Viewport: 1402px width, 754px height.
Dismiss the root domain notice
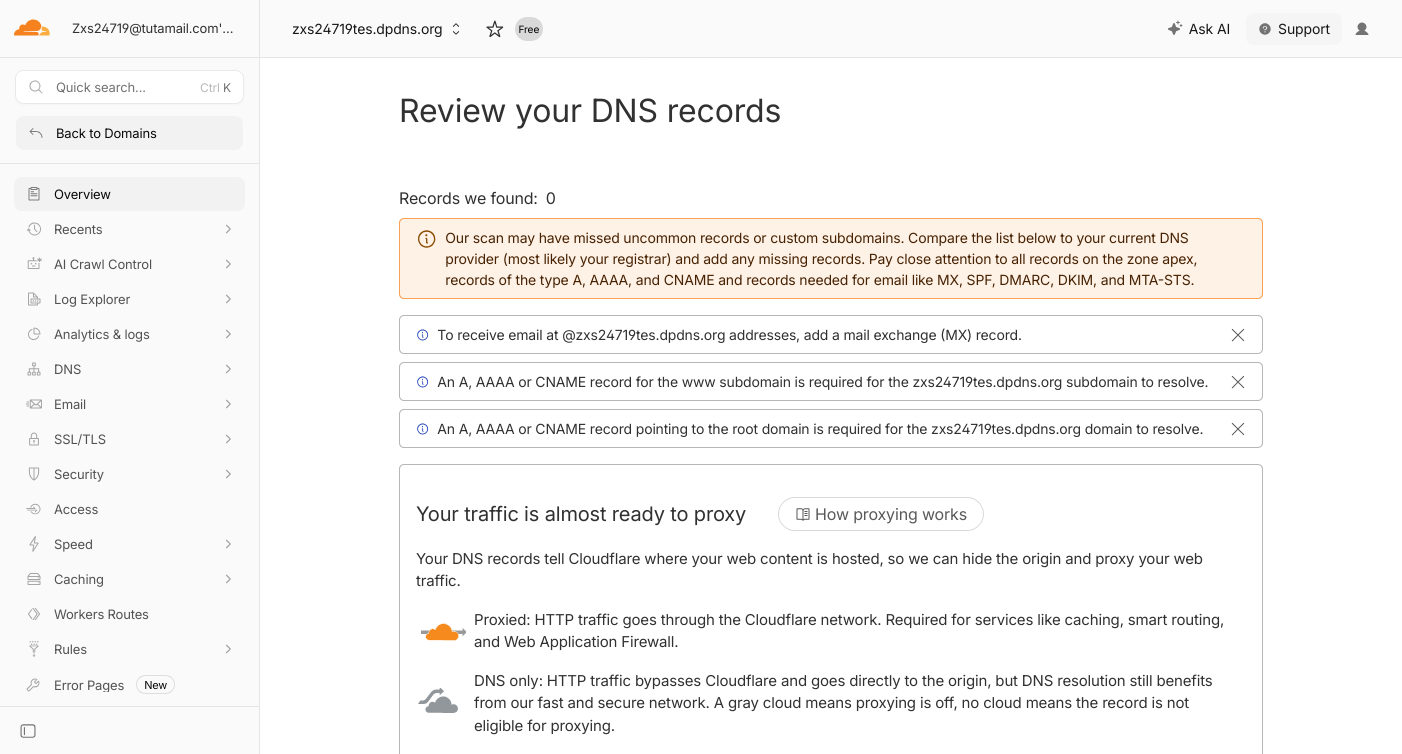coord(1238,429)
